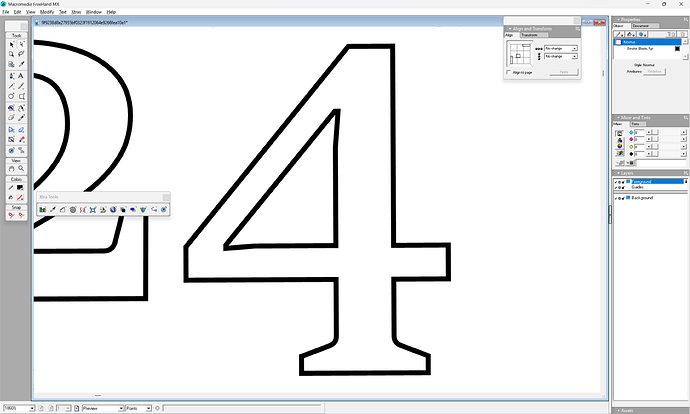
Task: Collapse the Layers panel
Action: pos(618,173)
